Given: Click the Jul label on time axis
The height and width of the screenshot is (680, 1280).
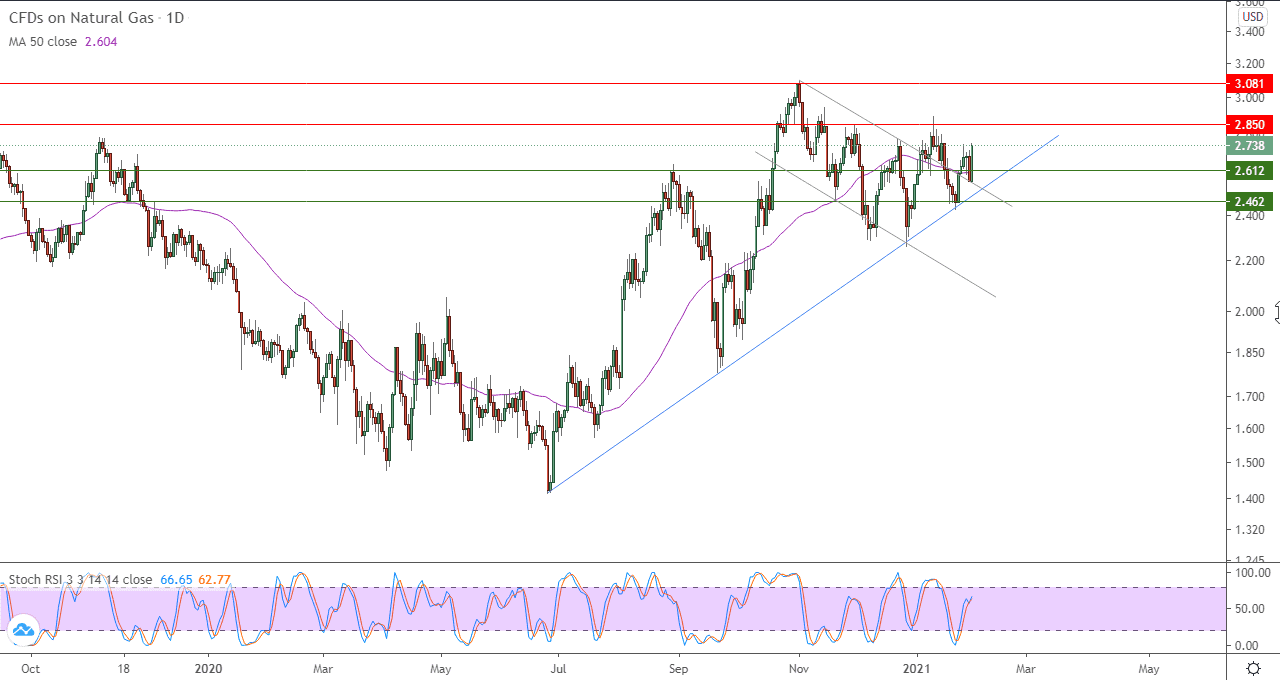Looking at the screenshot, I should (x=558, y=668).
